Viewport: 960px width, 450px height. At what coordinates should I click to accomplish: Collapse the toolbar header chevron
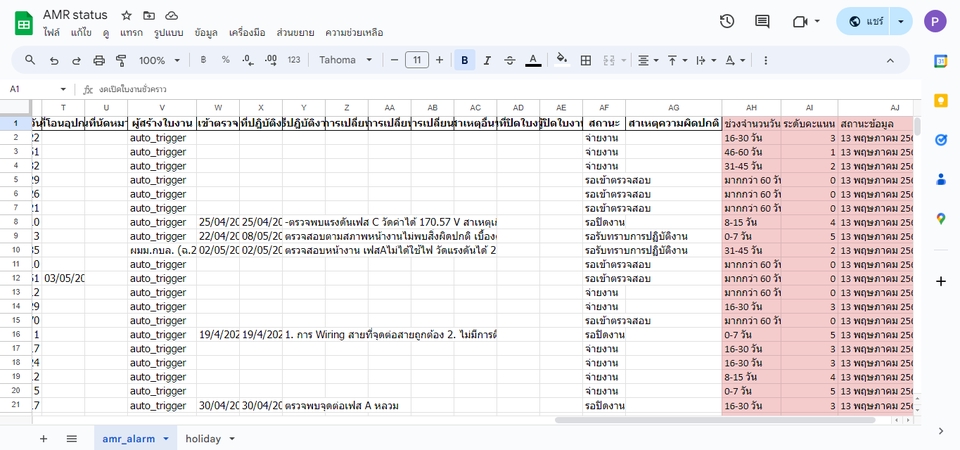(x=890, y=60)
